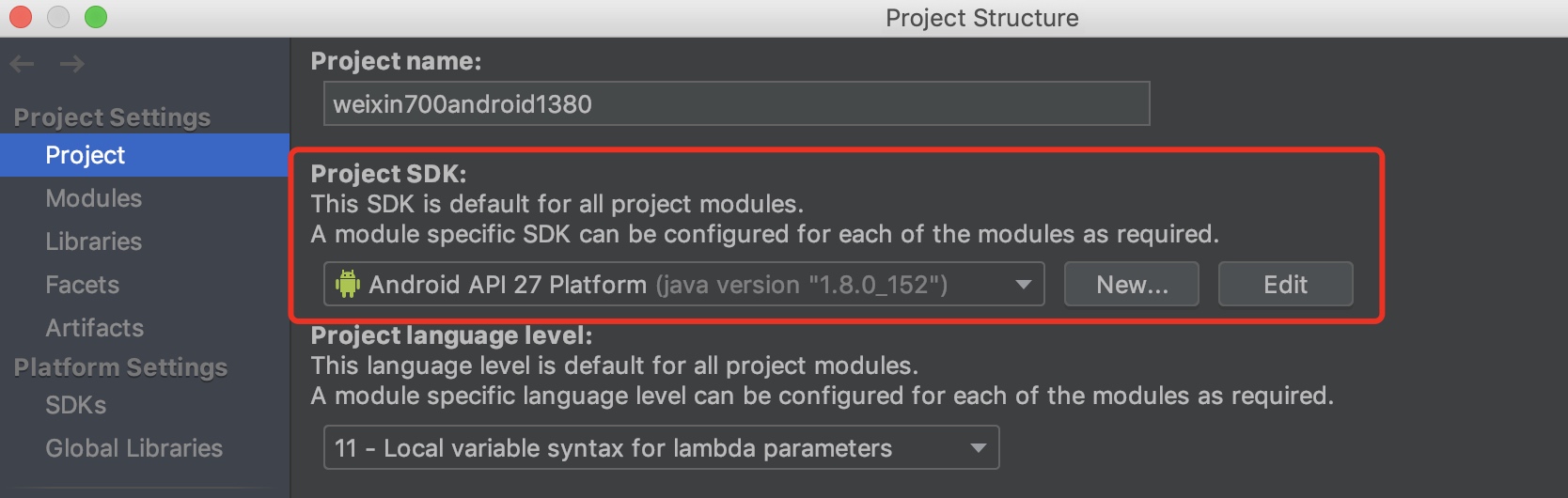Click the forward navigation arrow
The height and width of the screenshot is (498, 1568).
(x=72, y=64)
